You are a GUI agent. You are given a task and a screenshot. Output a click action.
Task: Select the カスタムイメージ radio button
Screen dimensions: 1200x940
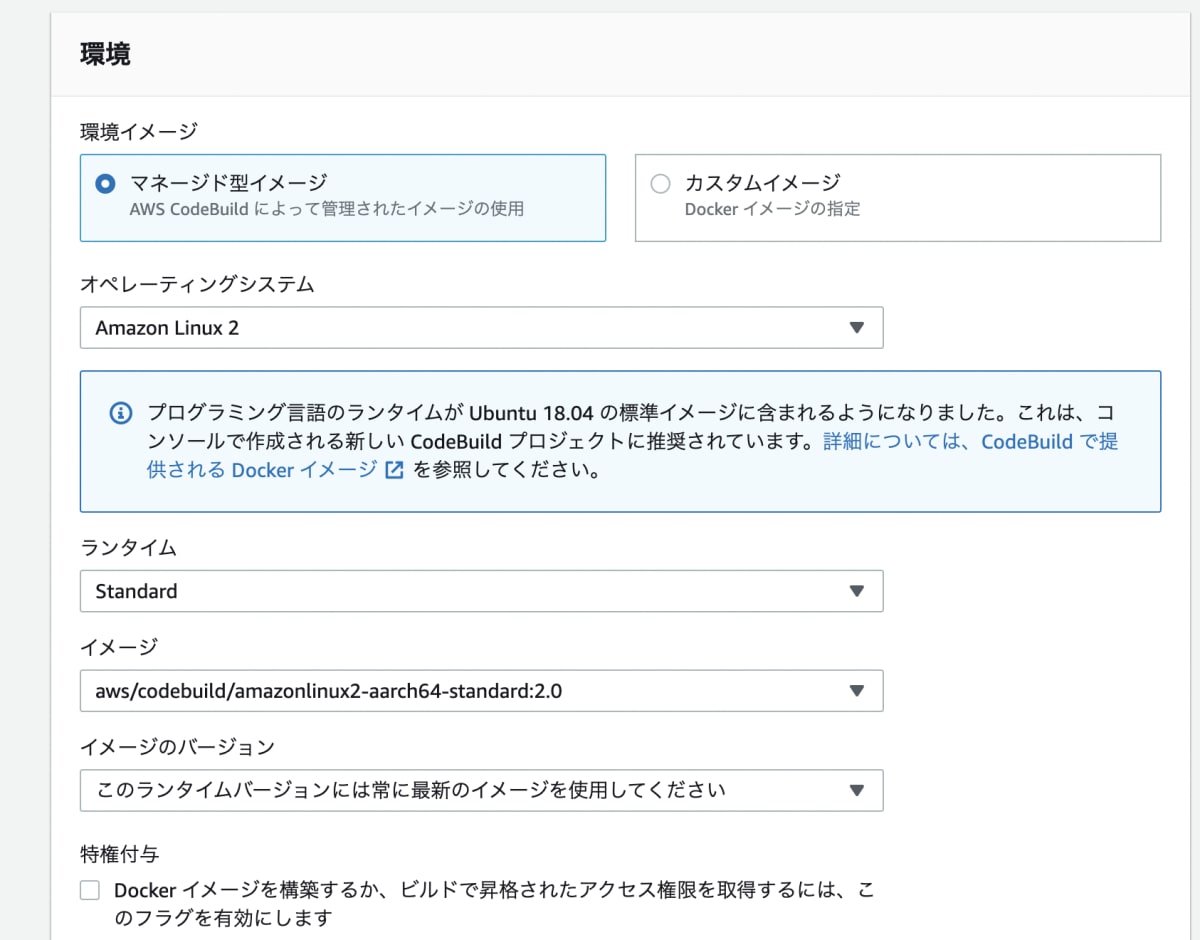coord(660,184)
